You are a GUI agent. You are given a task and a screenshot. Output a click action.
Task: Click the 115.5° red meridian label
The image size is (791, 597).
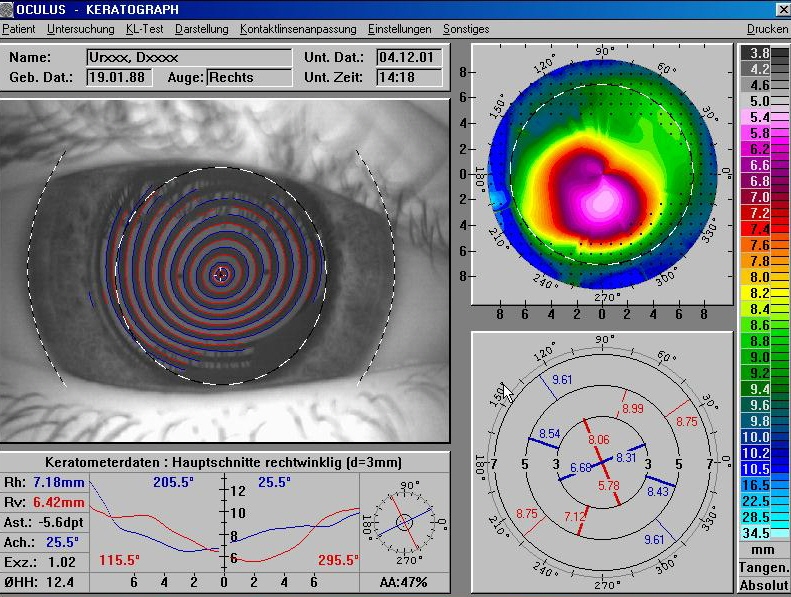(x=119, y=560)
